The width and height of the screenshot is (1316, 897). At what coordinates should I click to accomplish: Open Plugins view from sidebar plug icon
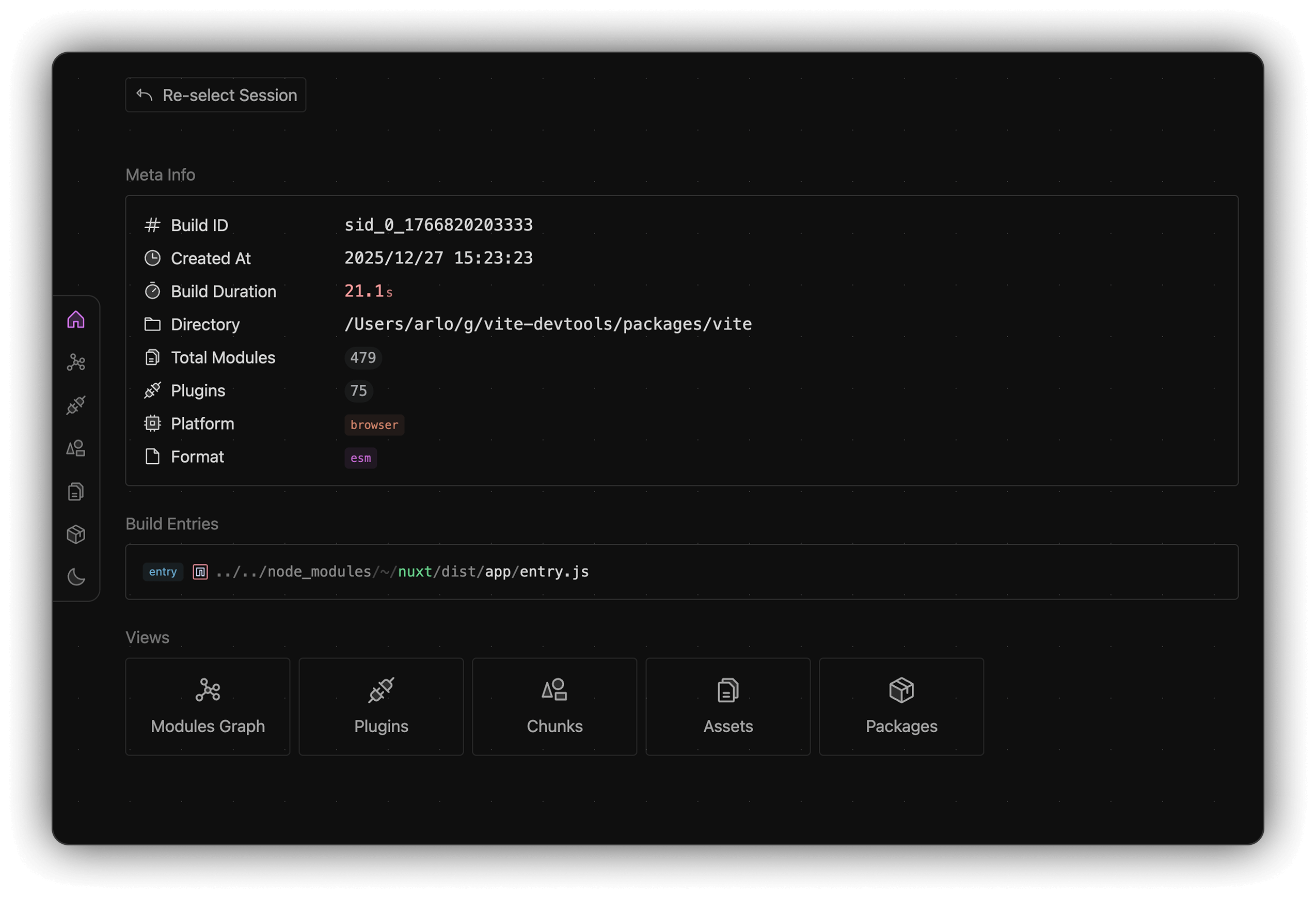tap(76, 405)
